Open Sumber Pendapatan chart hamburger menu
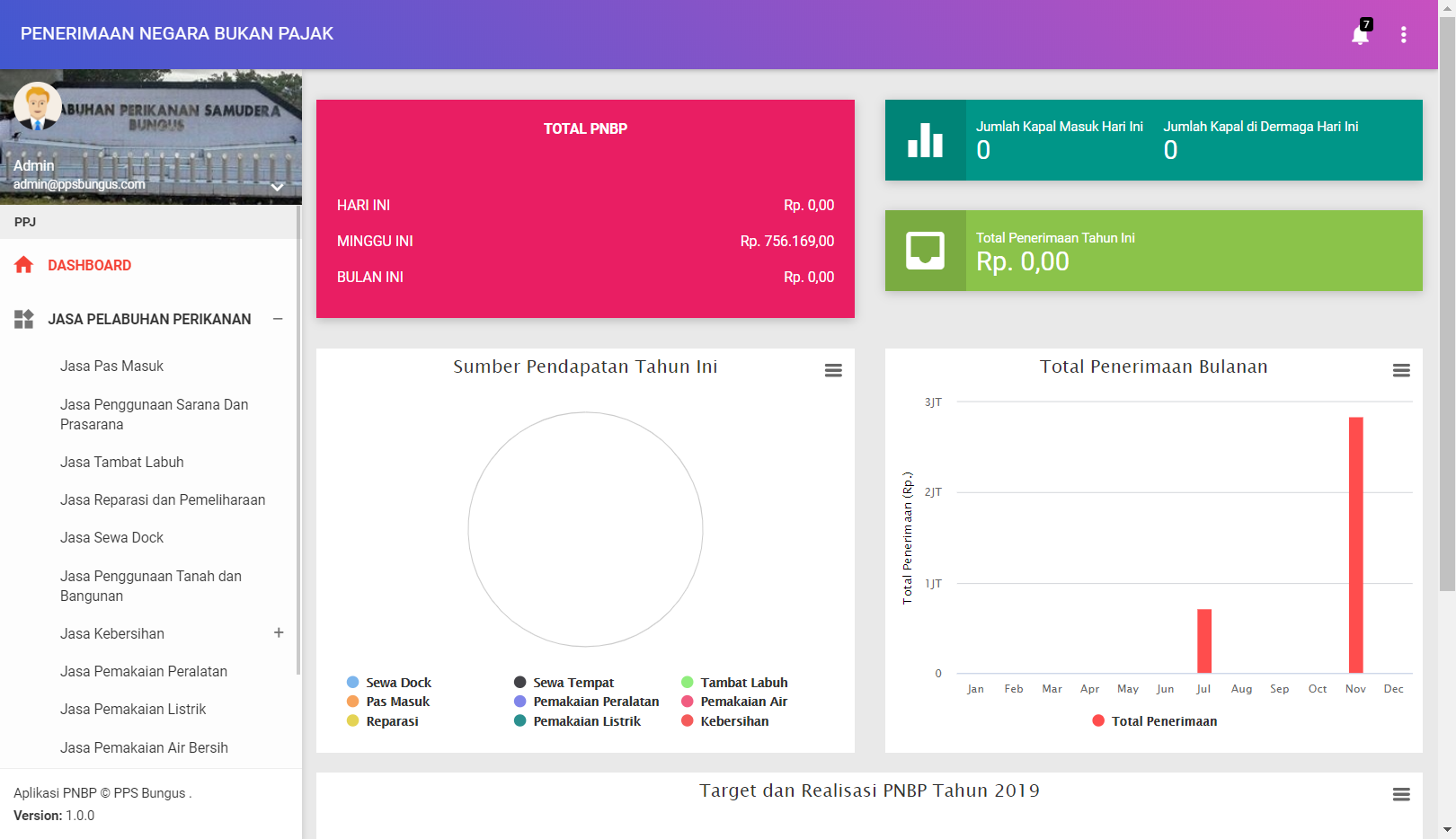 coord(833,370)
